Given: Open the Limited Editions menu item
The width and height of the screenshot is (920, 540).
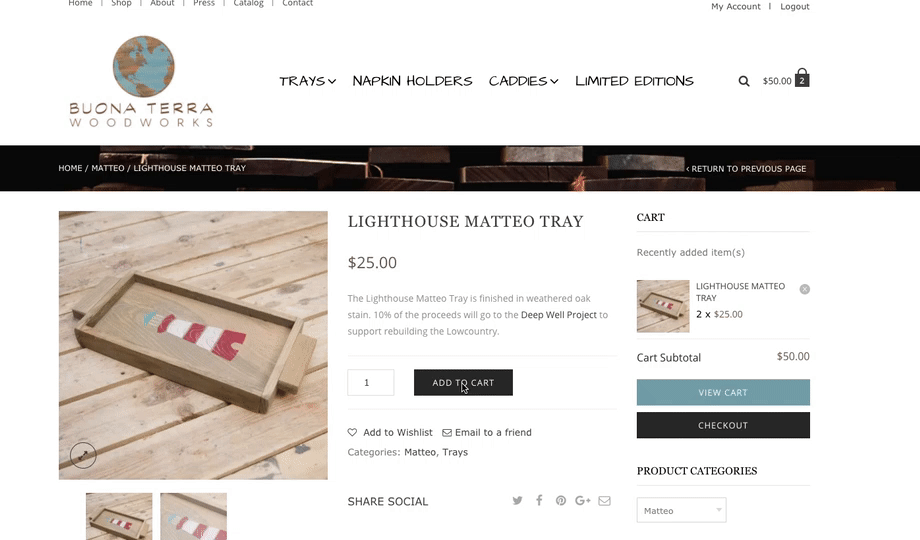Looking at the screenshot, I should pyautogui.click(x=634, y=81).
